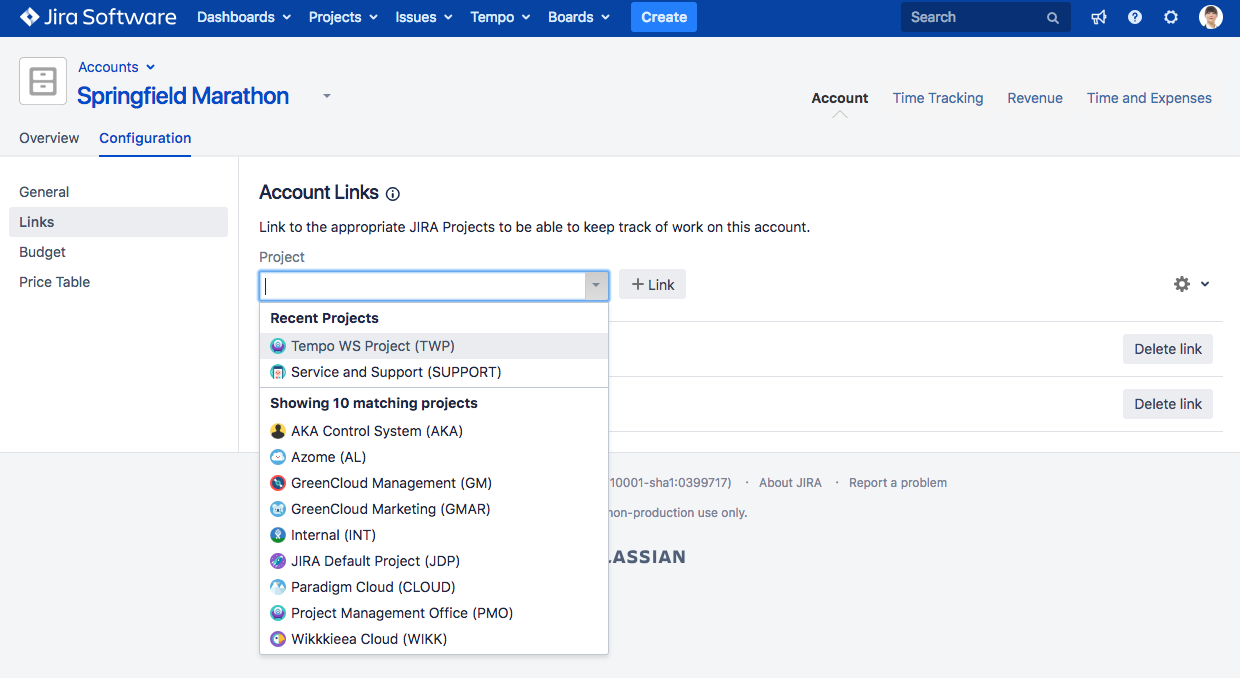The height and width of the screenshot is (678, 1240).
Task: Click the first Delete link button
Action: tap(1167, 349)
